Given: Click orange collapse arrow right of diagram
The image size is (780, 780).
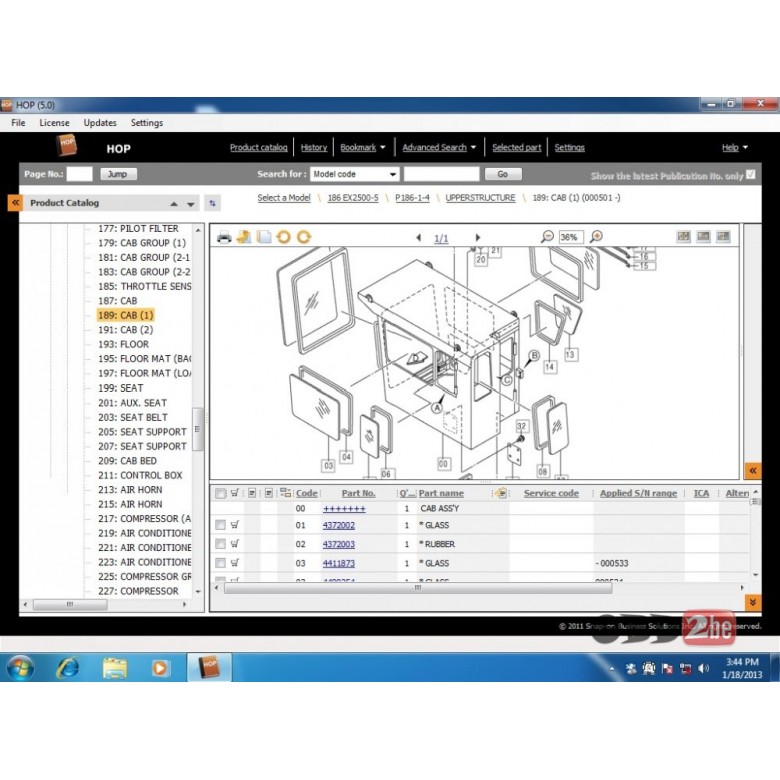Looking at the screenshot, I should point(753,471).
